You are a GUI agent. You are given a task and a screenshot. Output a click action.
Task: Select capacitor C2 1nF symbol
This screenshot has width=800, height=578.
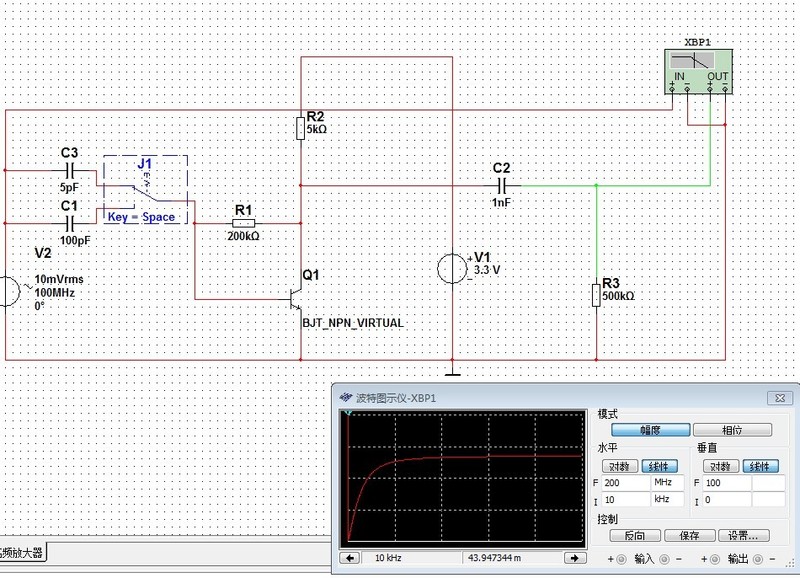point(500,185)
